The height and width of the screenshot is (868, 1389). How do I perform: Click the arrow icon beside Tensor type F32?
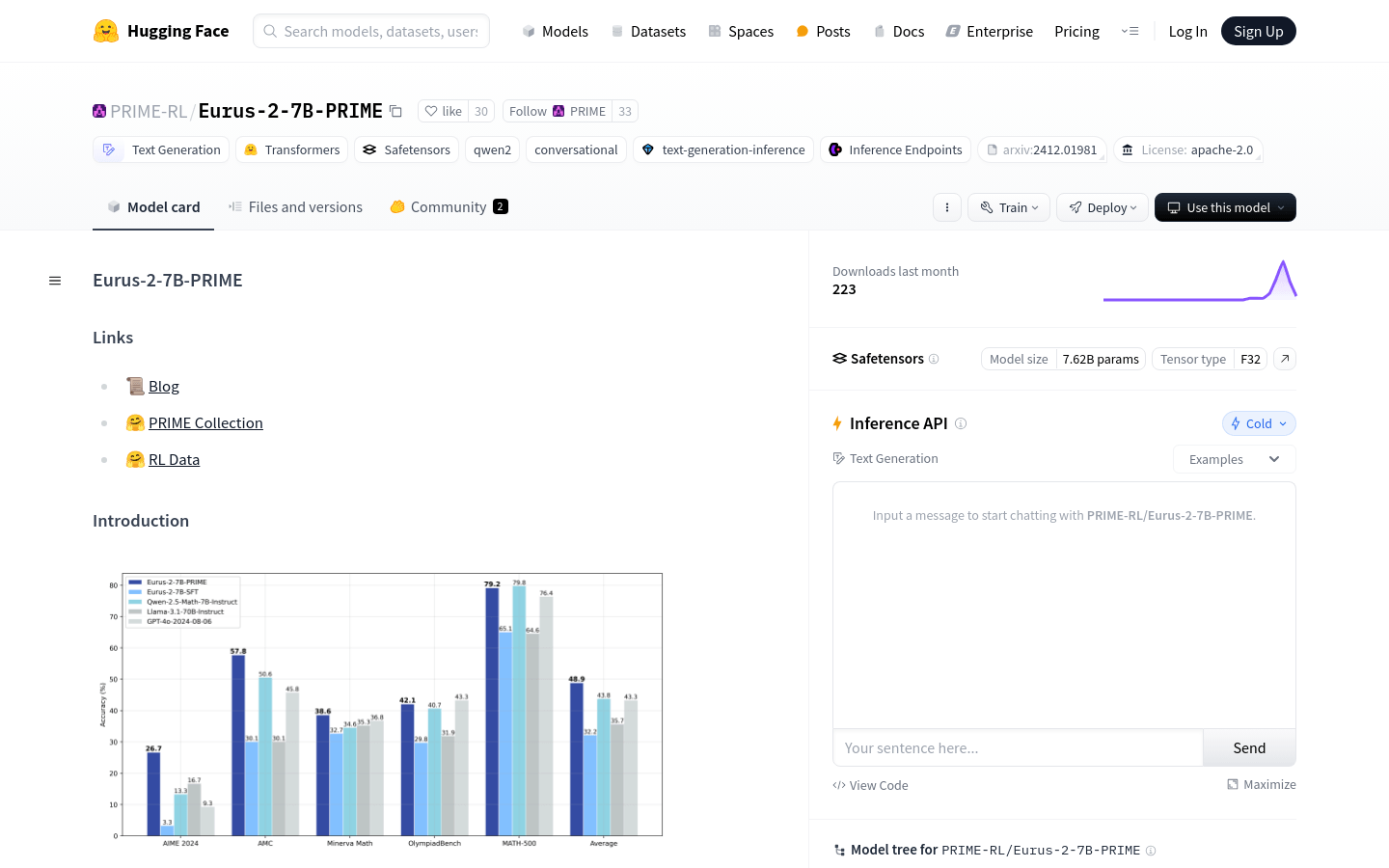point(1285,359)
